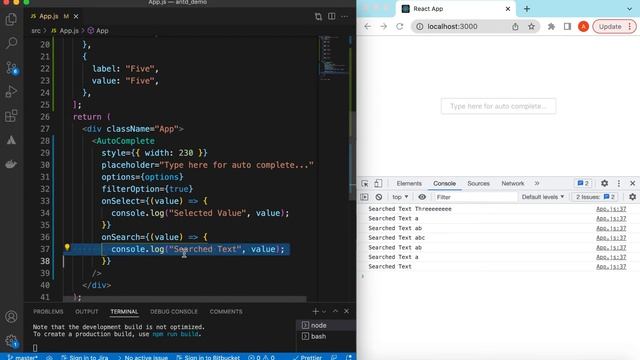Open the Run and Debug view
Viewport: 640px width, 360px height.
(x=11, y=91)
